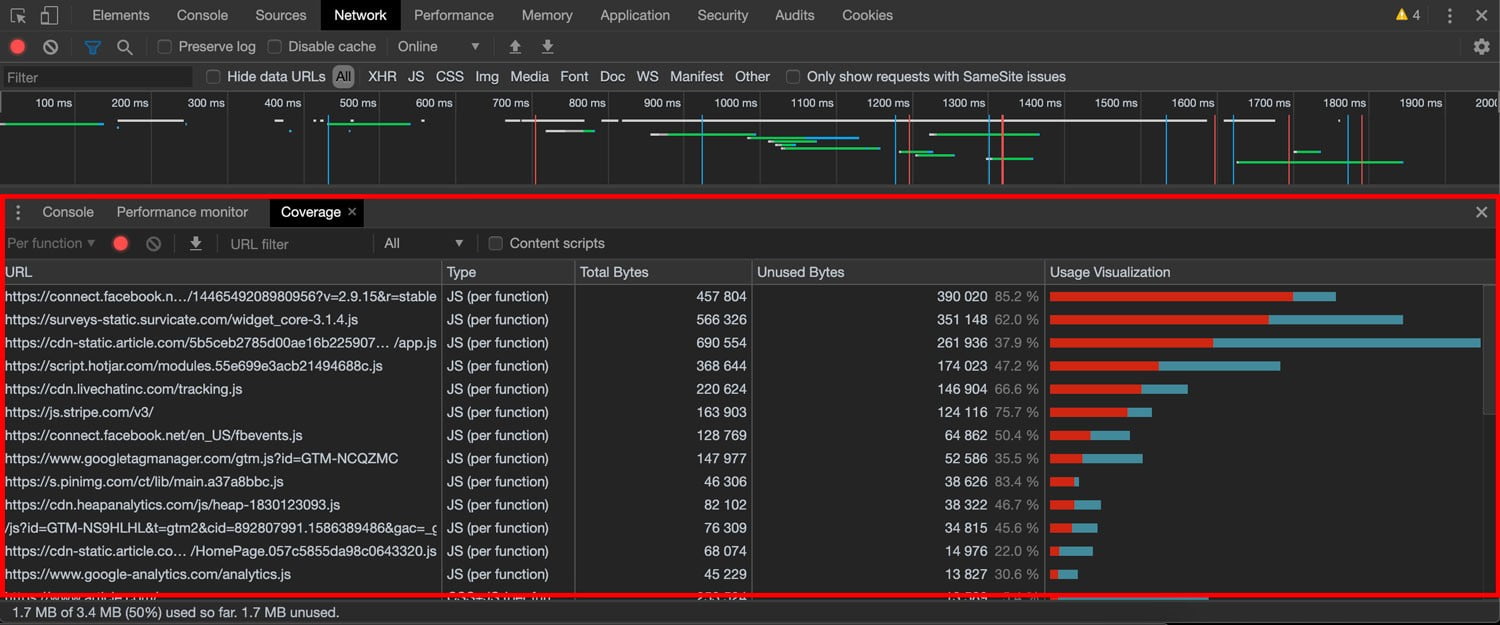Image resolution: width=1500 pixels, height=625 pixels.
Task: Check the Content scripts checkbox
Action: [495, 243]
